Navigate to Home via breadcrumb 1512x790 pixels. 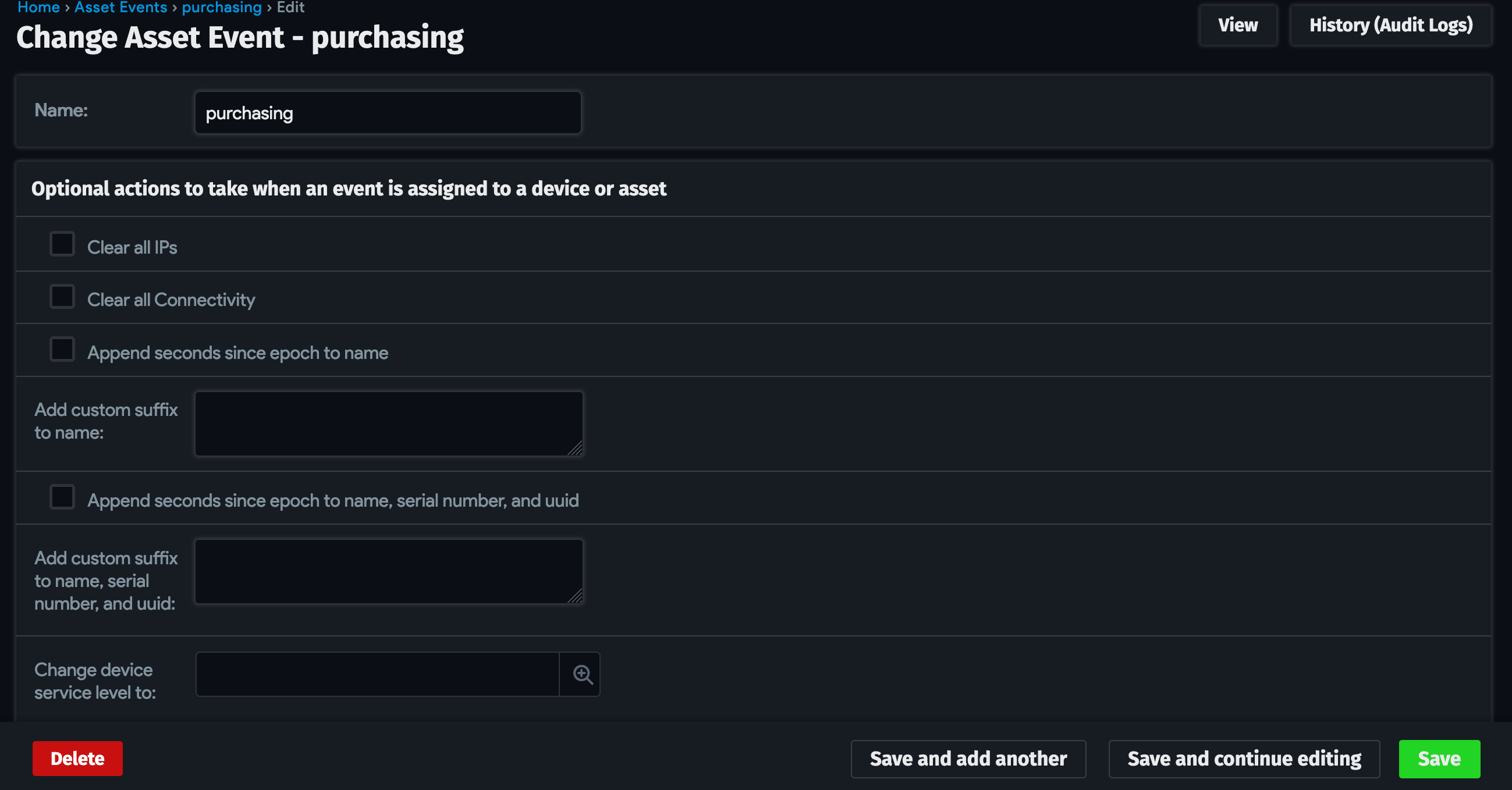click(38, 8)
